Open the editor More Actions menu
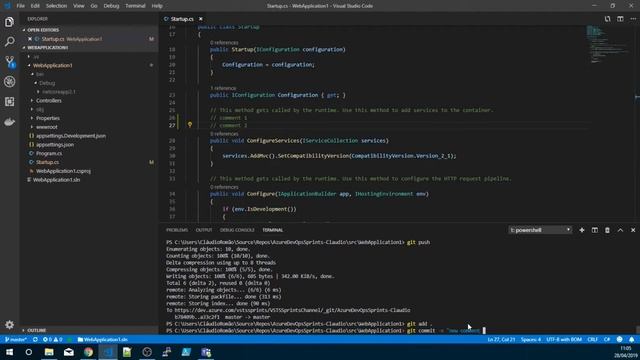 coord(633,19)
